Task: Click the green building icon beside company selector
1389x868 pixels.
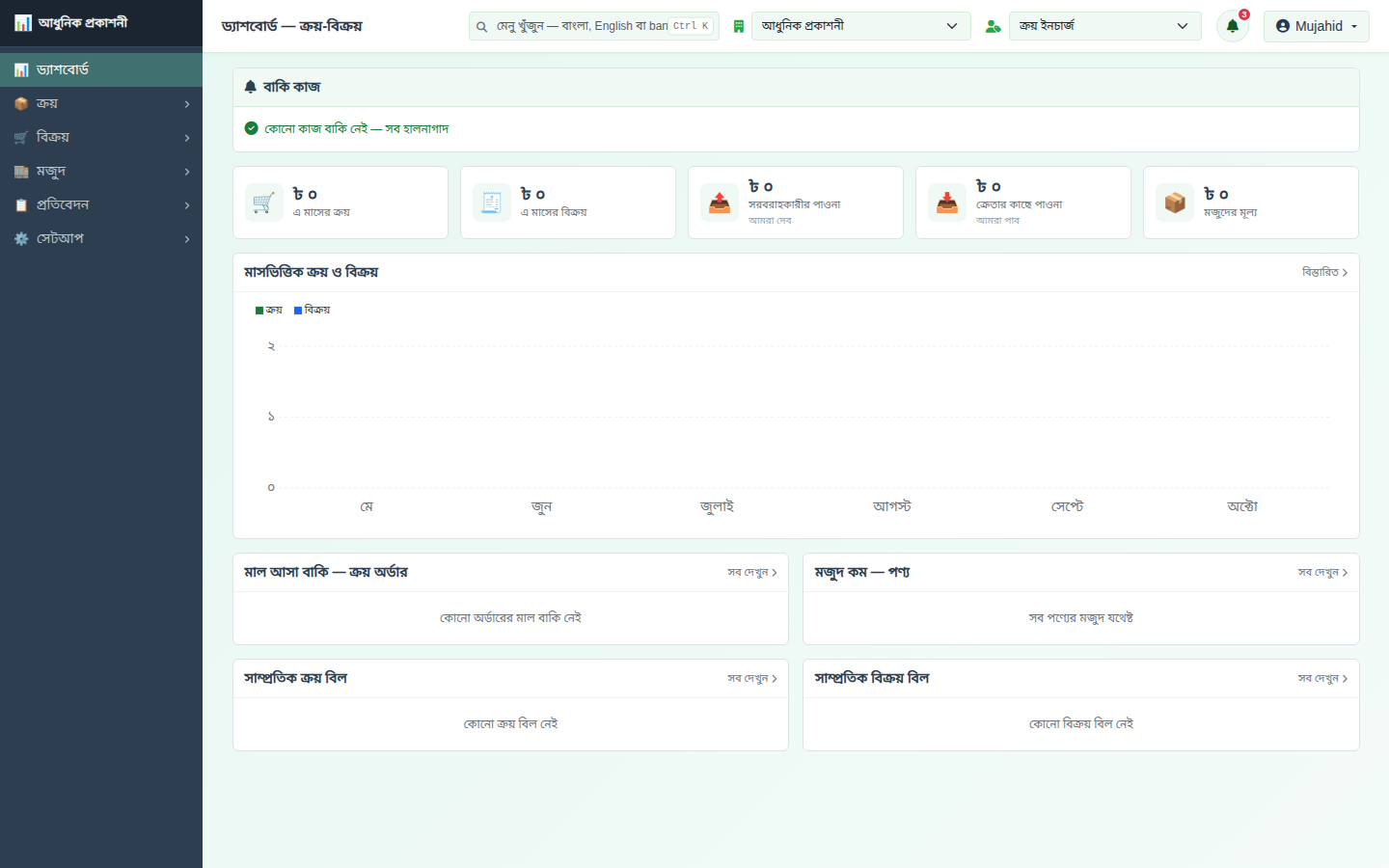Action: click(739, 27)
